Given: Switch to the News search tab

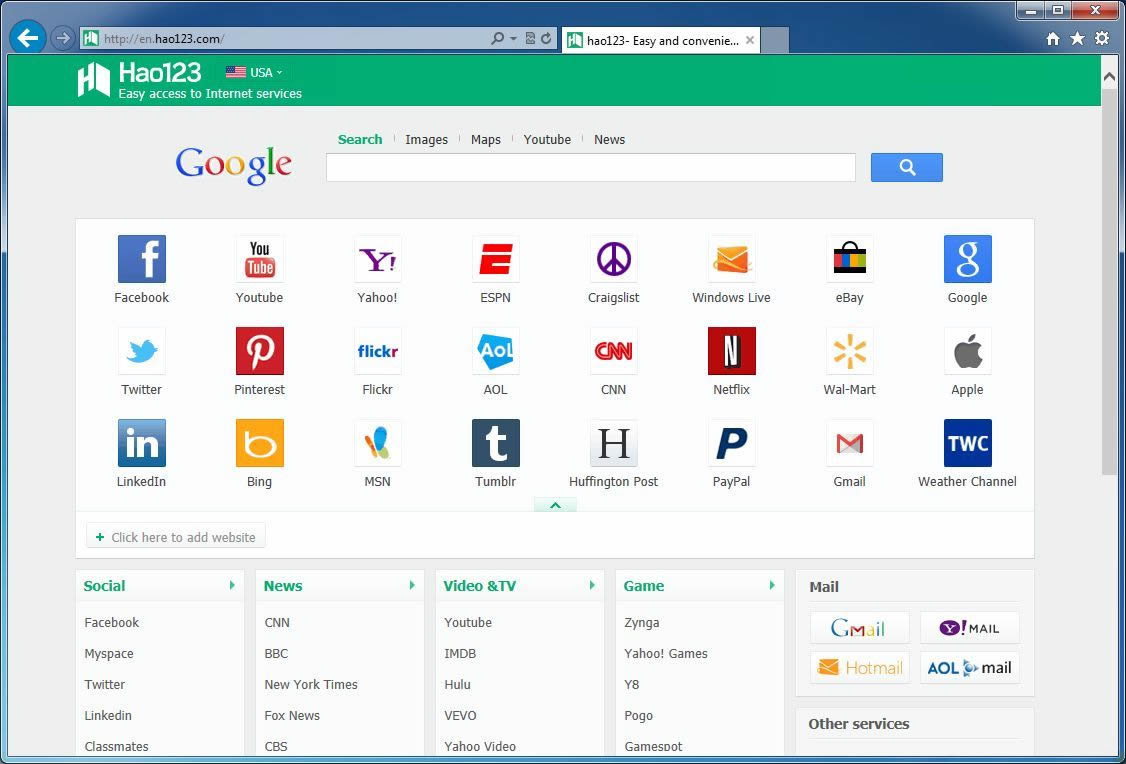Looking at the screenshot, I should (x=609, y=139).
